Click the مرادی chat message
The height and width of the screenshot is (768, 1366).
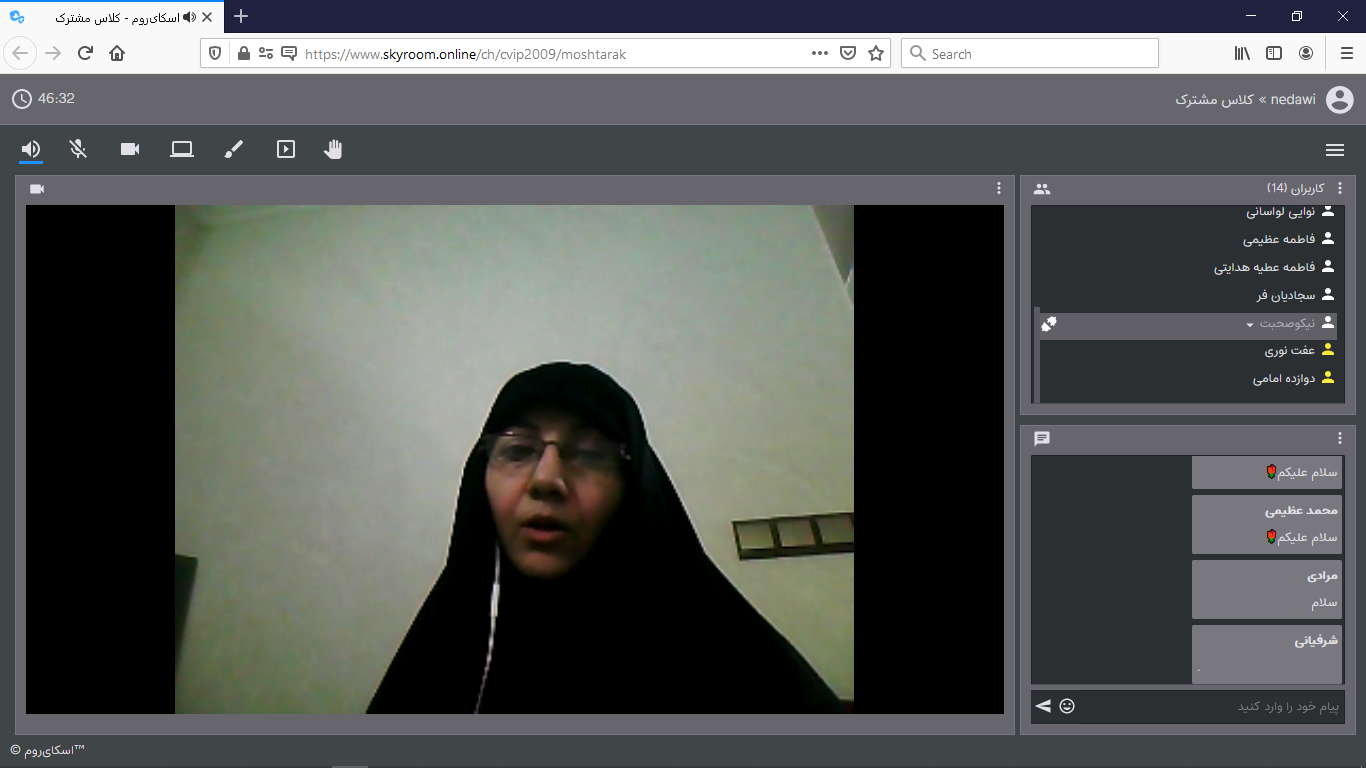1267,589
